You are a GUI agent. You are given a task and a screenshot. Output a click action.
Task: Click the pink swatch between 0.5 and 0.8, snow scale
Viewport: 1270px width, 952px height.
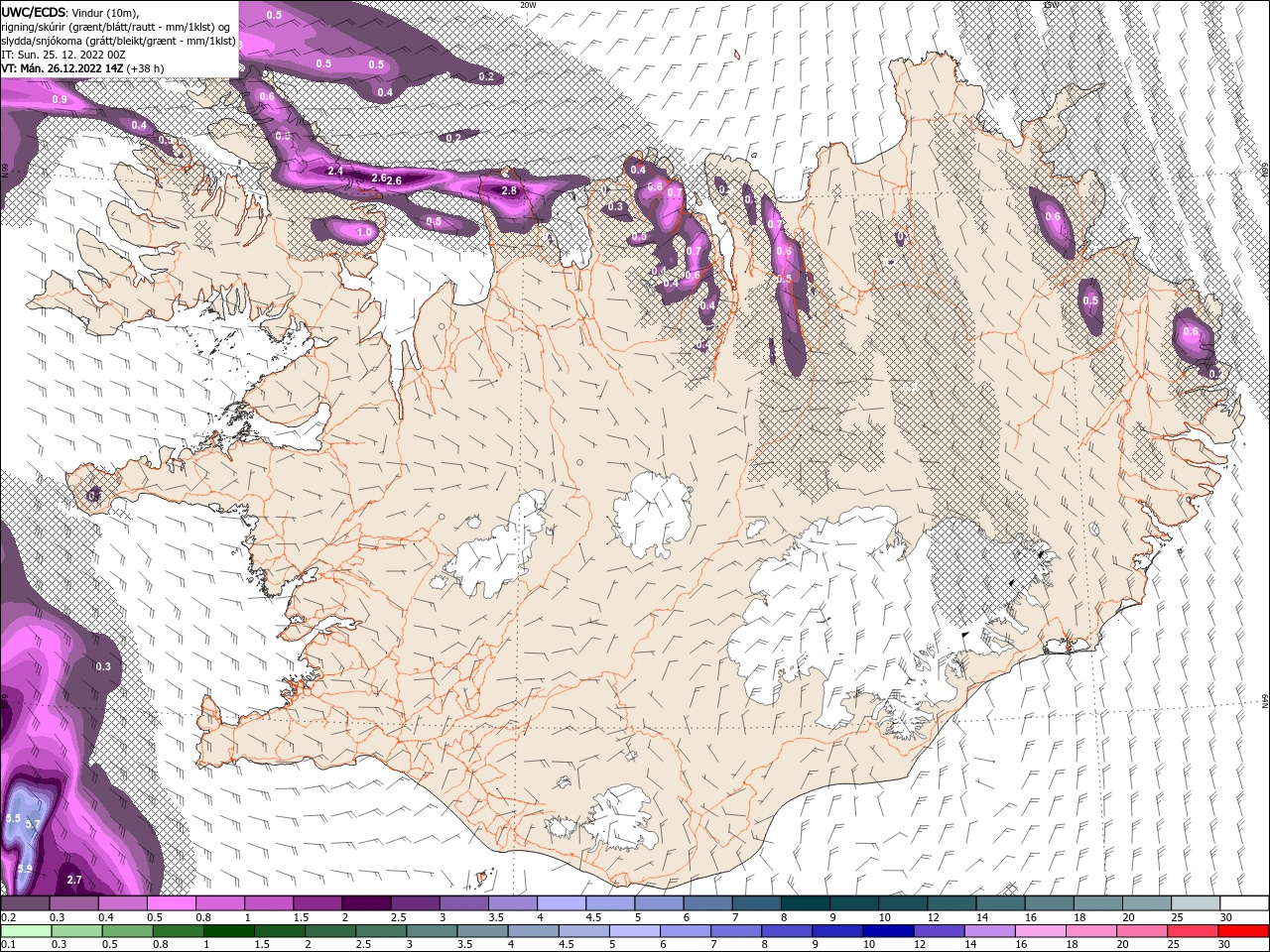[171, 903]
